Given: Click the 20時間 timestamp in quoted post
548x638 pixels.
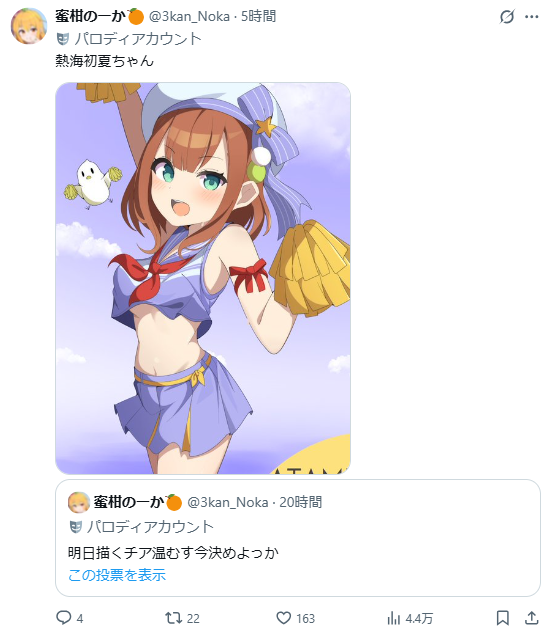Looking at the screenshot, I should (x=301, y=503).
